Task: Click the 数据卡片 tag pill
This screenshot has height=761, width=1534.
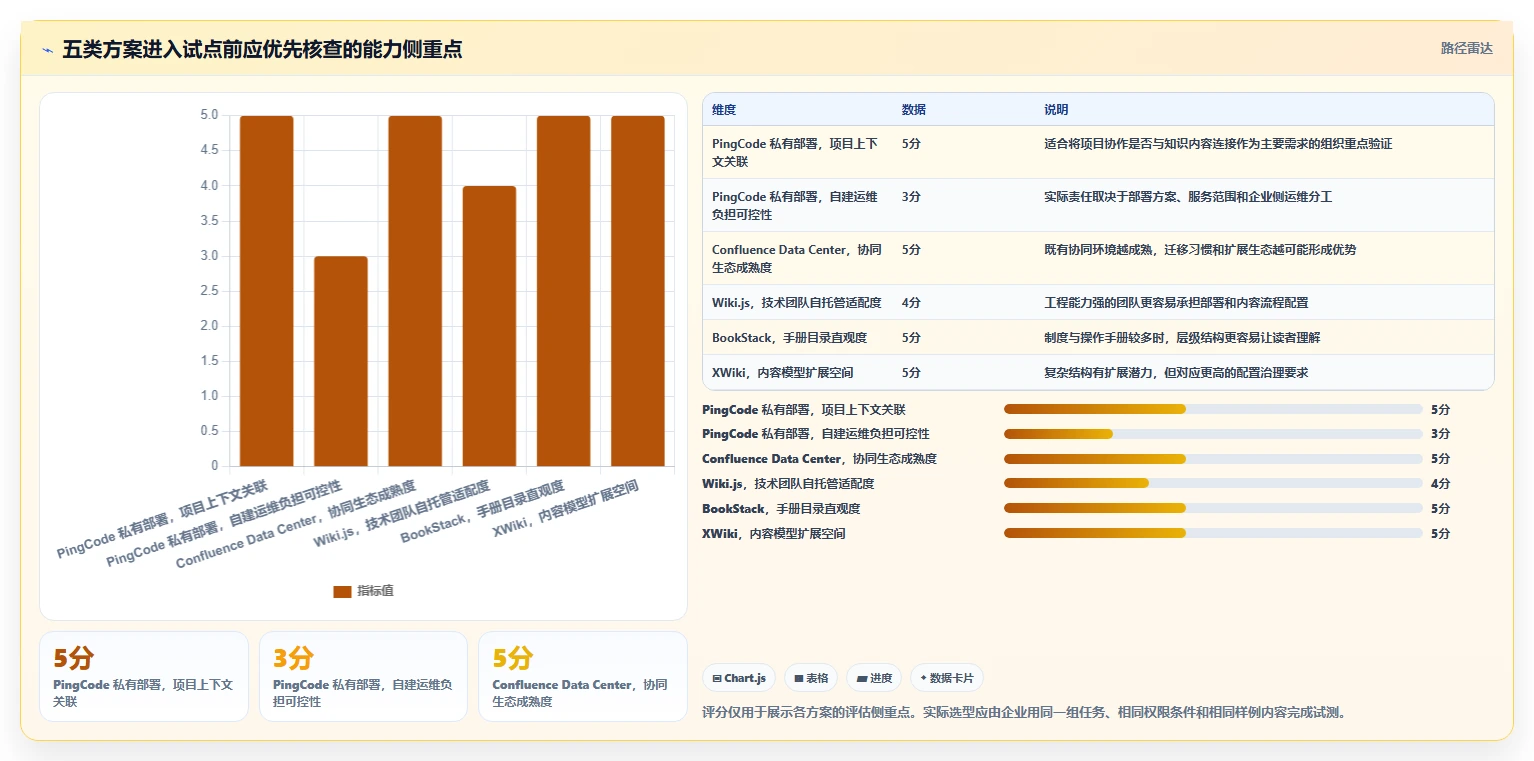Action: coord(946,678)
